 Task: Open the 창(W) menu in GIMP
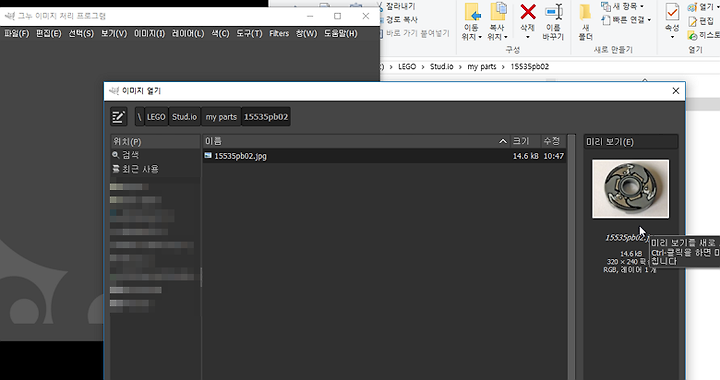pos(306,34)
